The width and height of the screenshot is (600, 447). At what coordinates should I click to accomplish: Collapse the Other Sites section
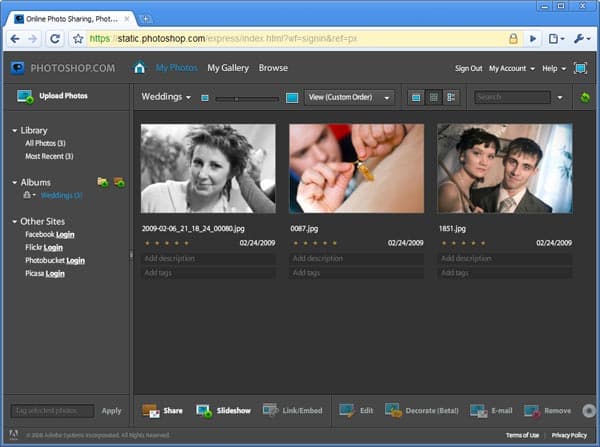[15, 222]
